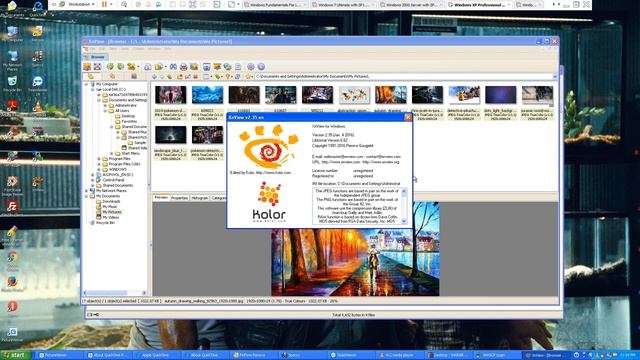Click the XnView eye logo in About dialog
Viewport: 640px width, 360px height.
tap(268, 147)
